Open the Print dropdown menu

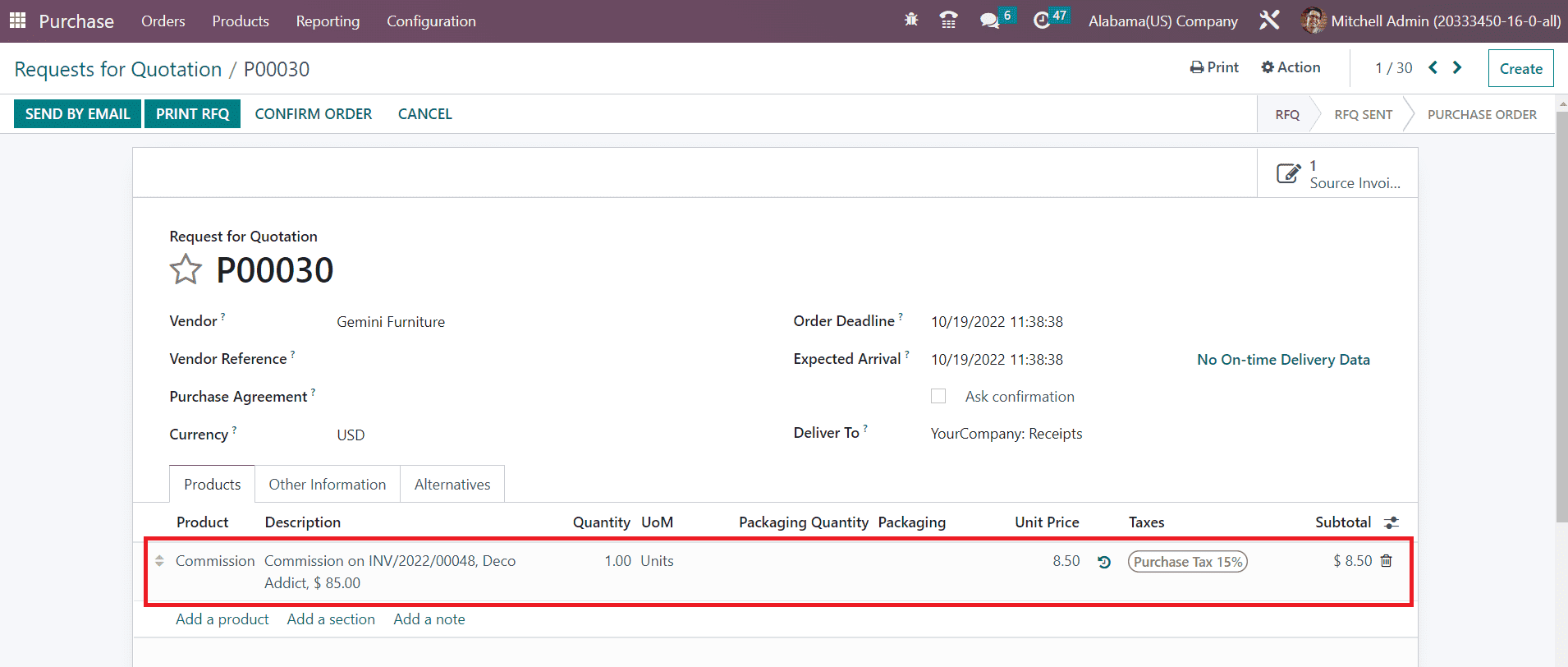(x=1214, y=67)
